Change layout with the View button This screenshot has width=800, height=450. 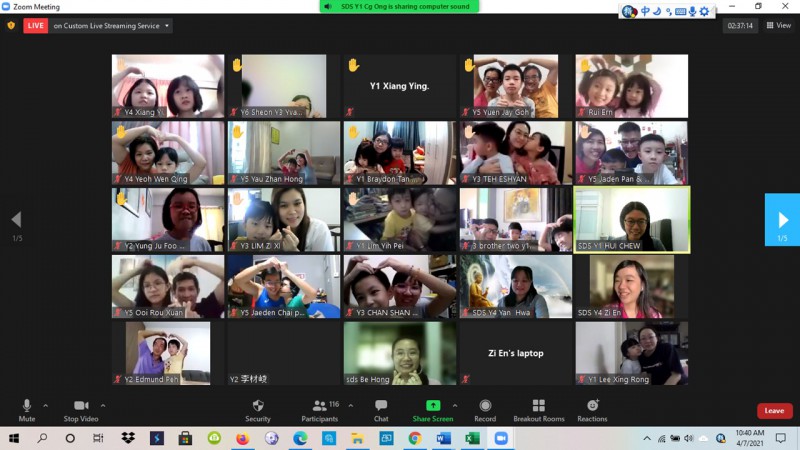779,26
